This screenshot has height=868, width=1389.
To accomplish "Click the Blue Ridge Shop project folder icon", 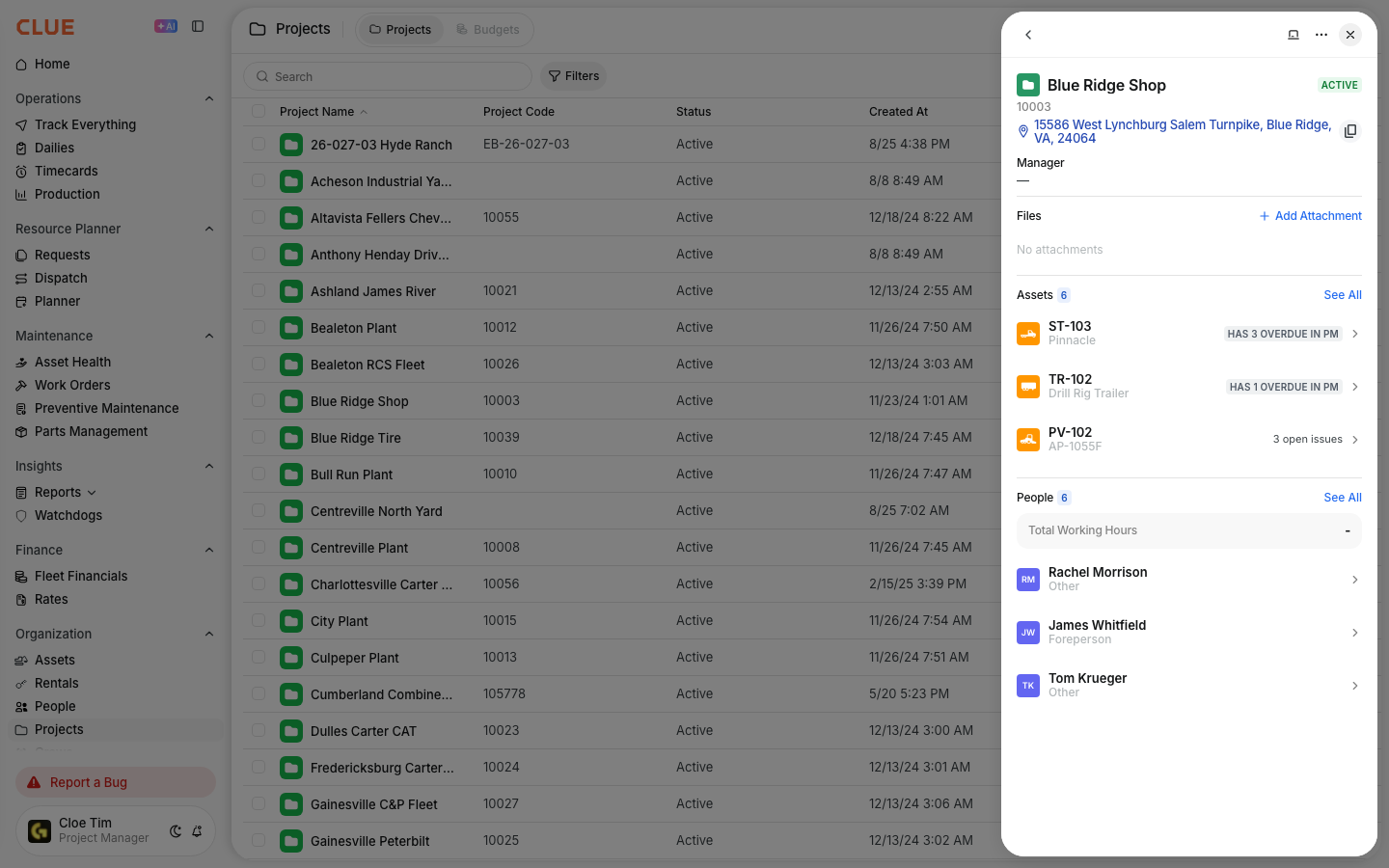I will pos(1028,85).
